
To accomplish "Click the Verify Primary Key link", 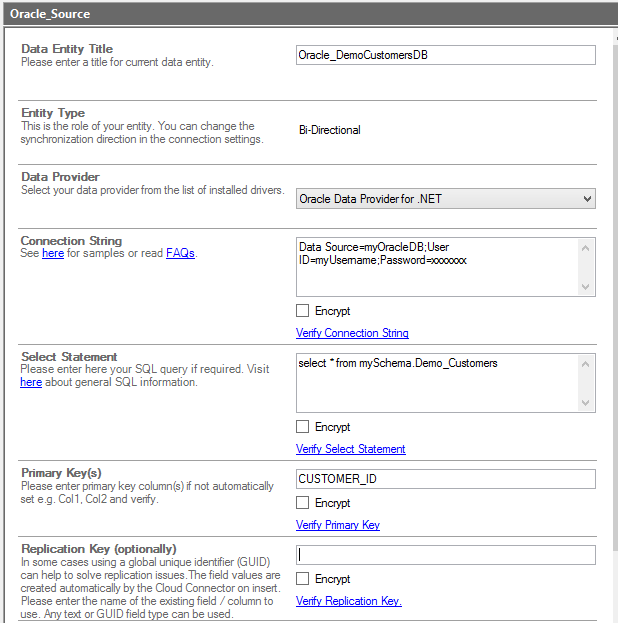I will 338,525.
